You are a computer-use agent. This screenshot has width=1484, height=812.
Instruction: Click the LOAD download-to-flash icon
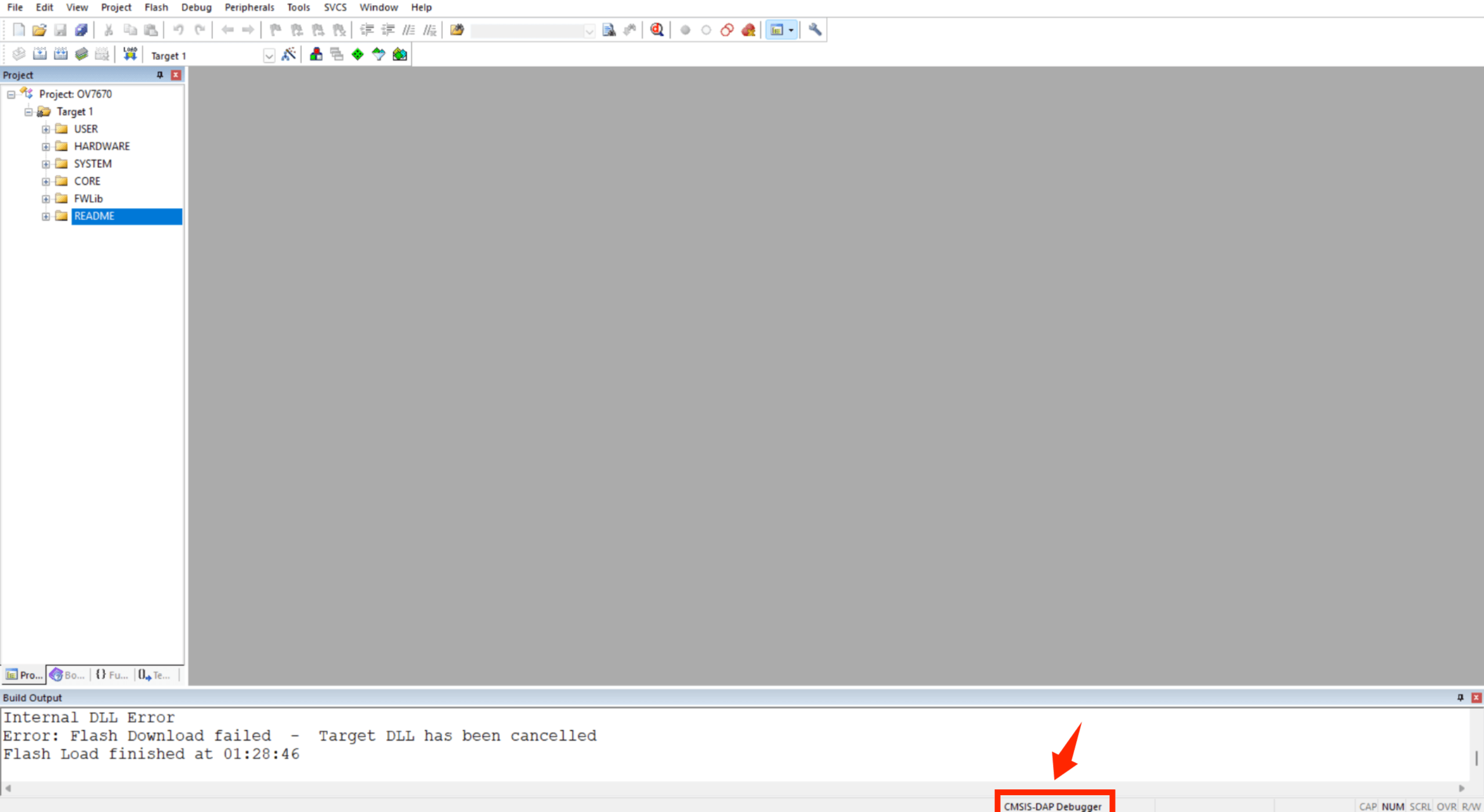click(129, 54)
